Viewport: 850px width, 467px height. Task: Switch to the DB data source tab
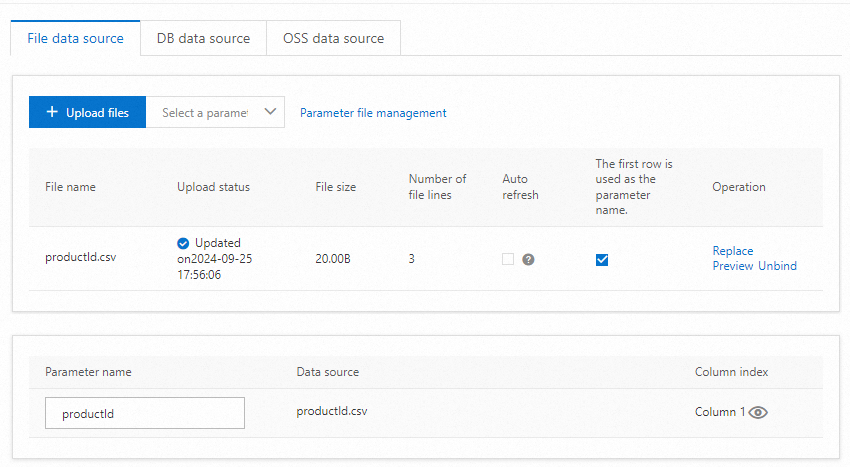(x=203, y=39)
